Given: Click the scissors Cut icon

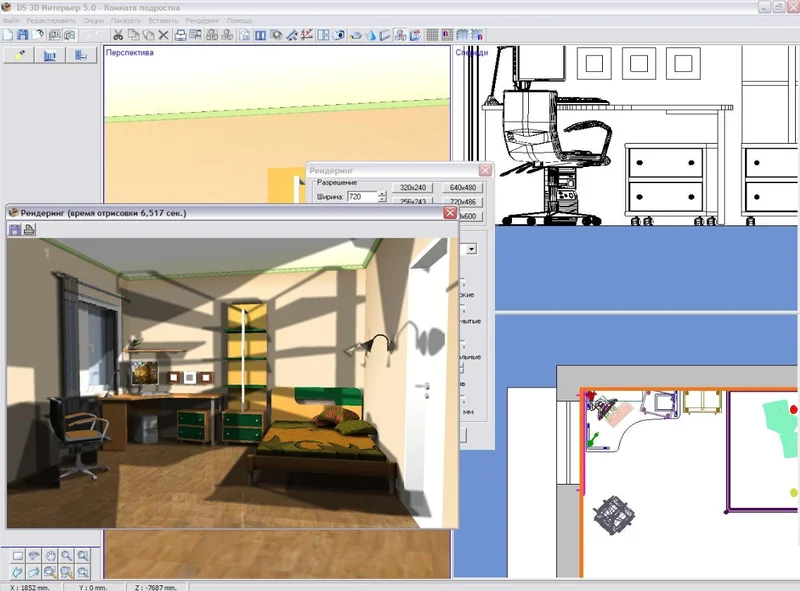Looking at the screenshot, I should click(118, 35).
